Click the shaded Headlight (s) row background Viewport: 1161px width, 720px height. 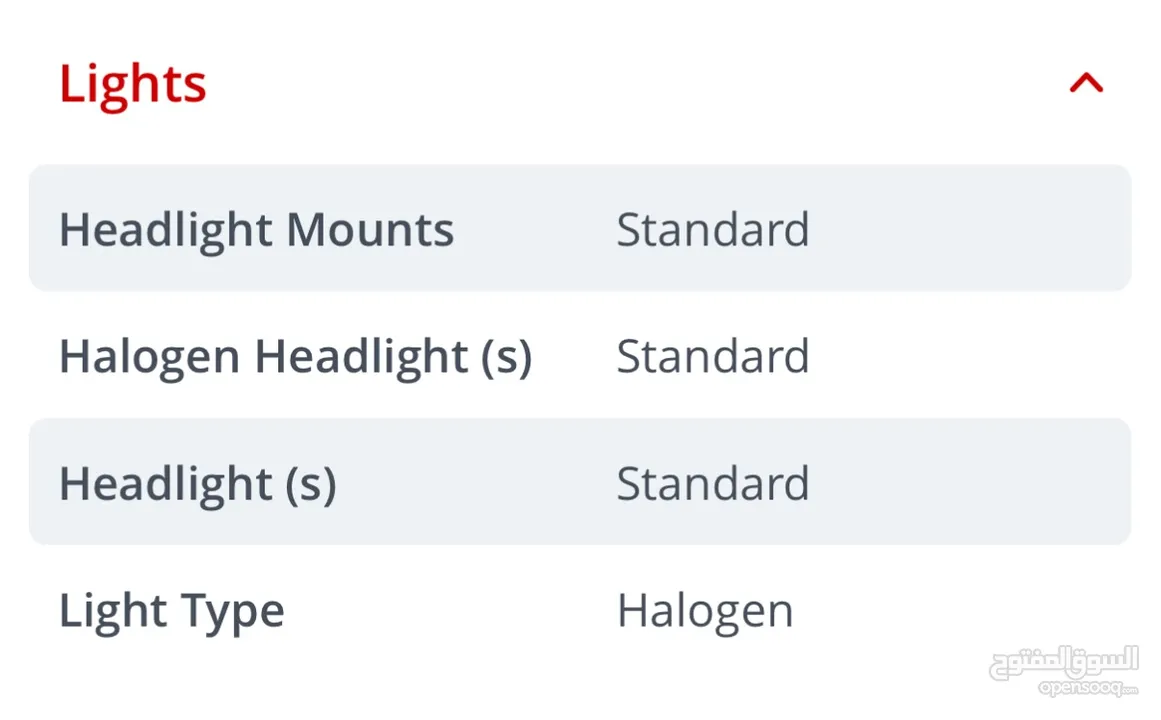point(580,481)
